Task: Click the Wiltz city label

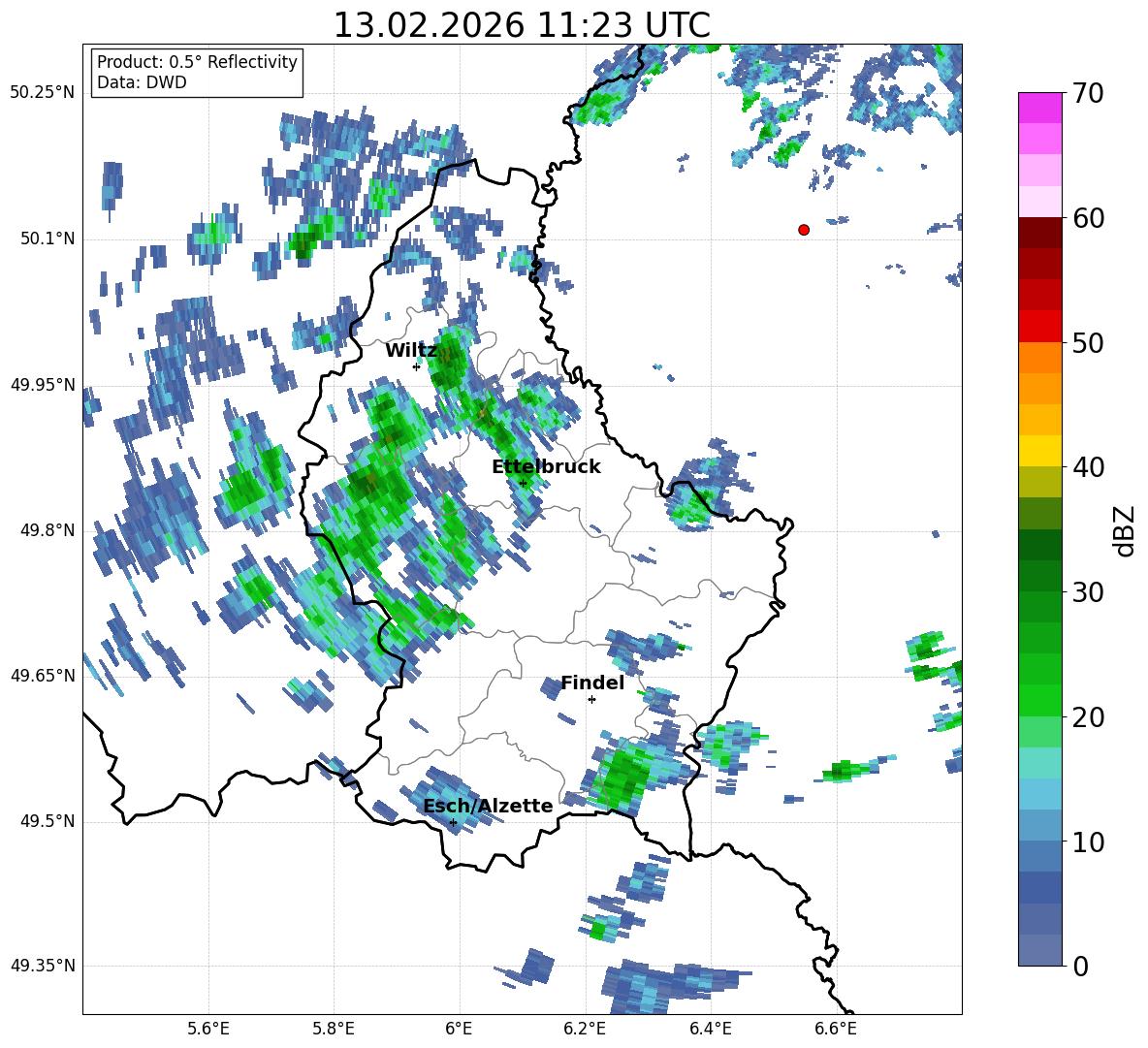Action: (411, 351)
